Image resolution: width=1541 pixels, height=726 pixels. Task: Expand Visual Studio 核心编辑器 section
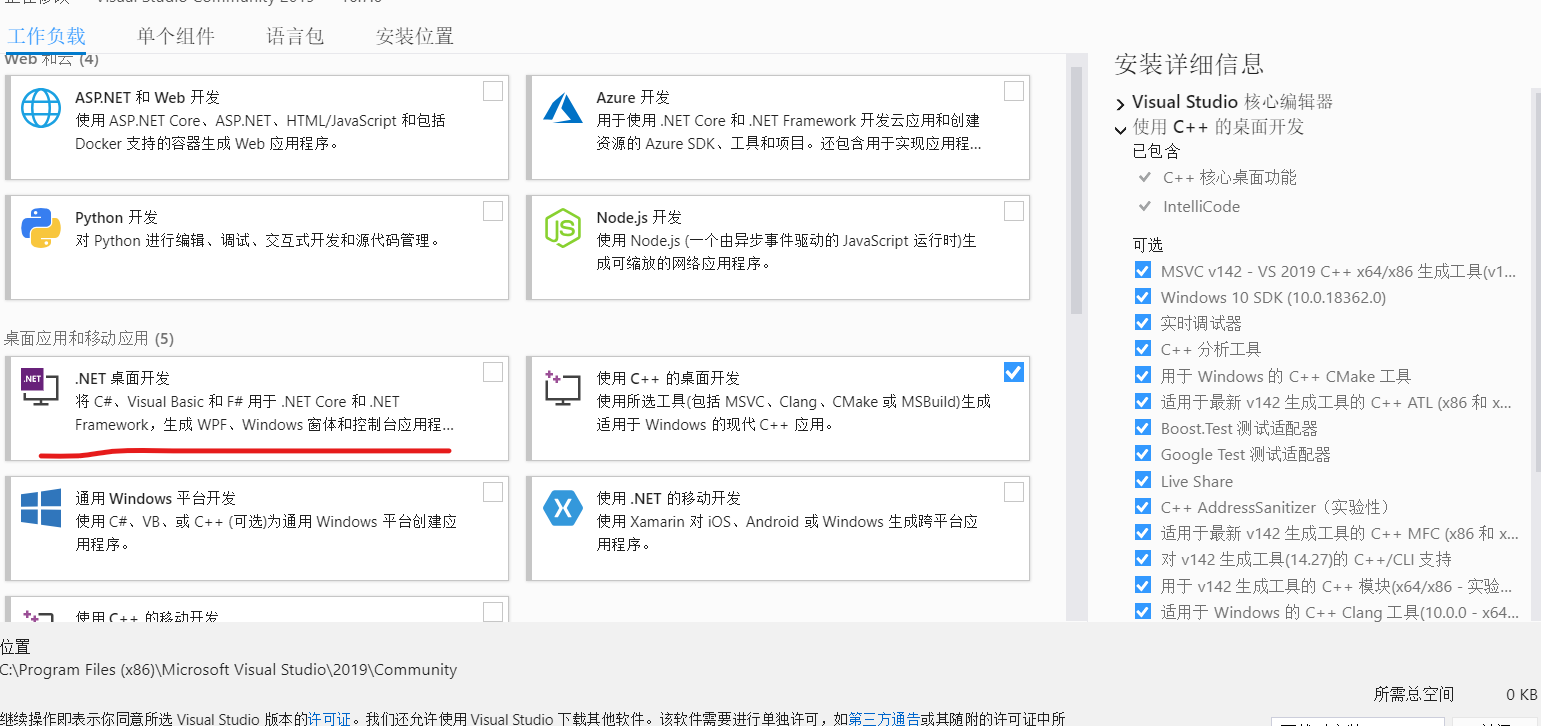pyautogui.click(x=1120, y=102)
